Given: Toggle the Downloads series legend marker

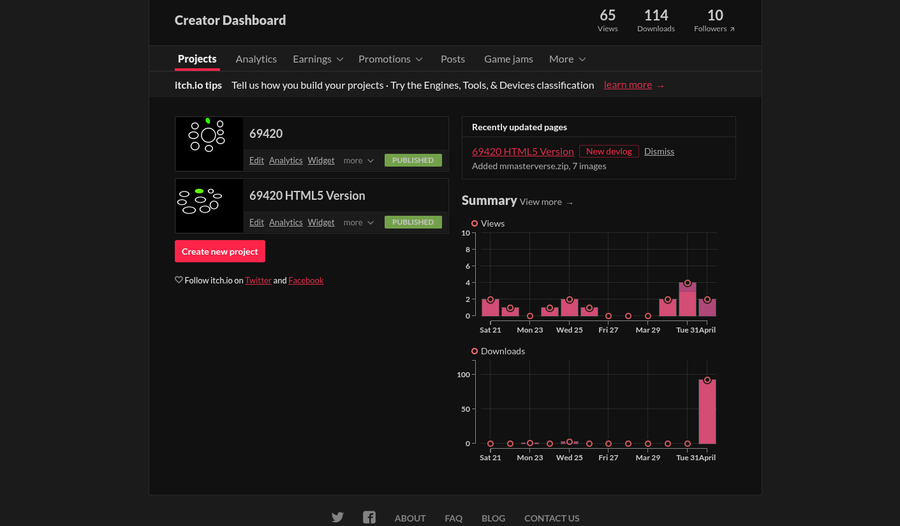Looking at the screenshot, I should pyautogui.click(x=474, y=351).
